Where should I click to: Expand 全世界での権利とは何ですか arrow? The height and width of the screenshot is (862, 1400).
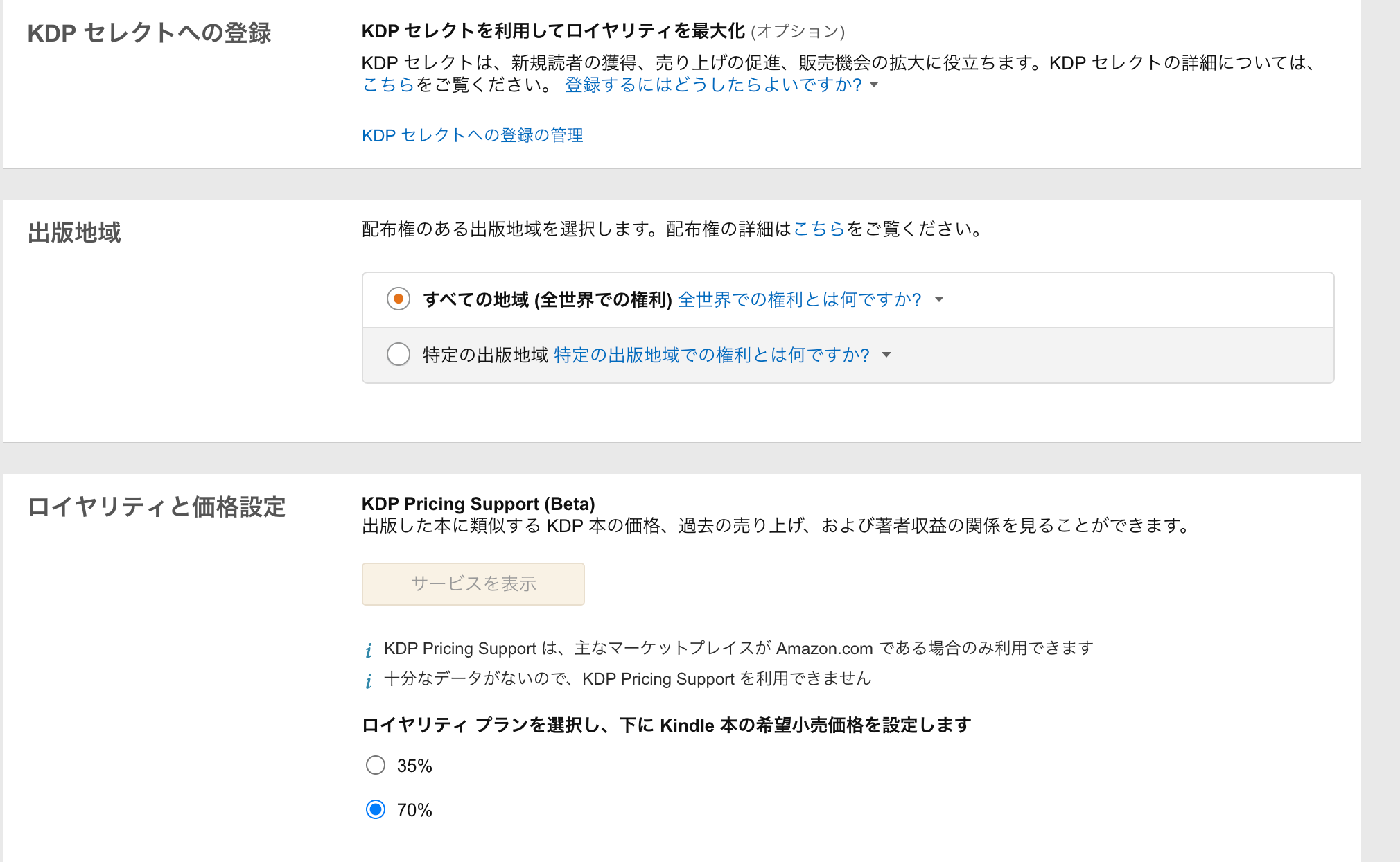(x=939, y=299)
